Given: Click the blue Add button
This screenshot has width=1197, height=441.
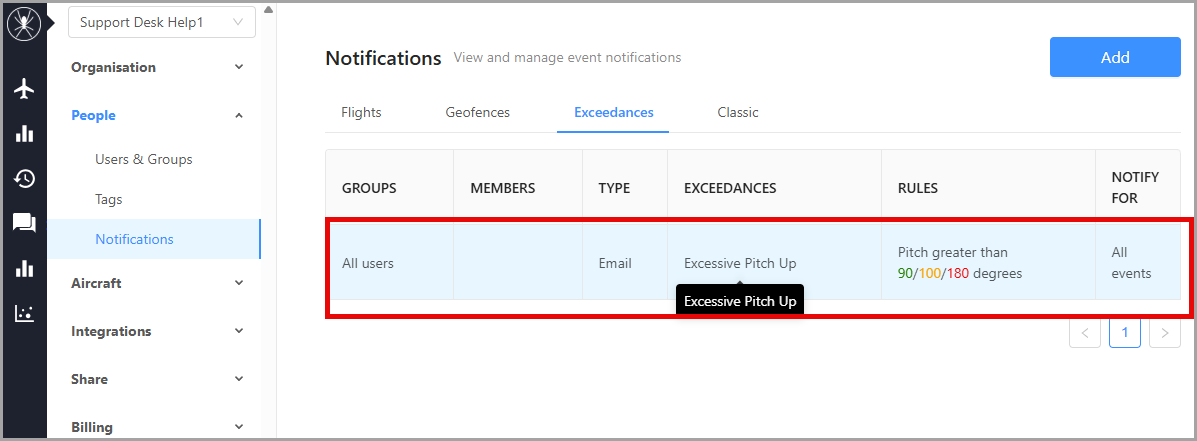Looking at the screenshot, I should pyautogui.click(x=1115, y=57).
